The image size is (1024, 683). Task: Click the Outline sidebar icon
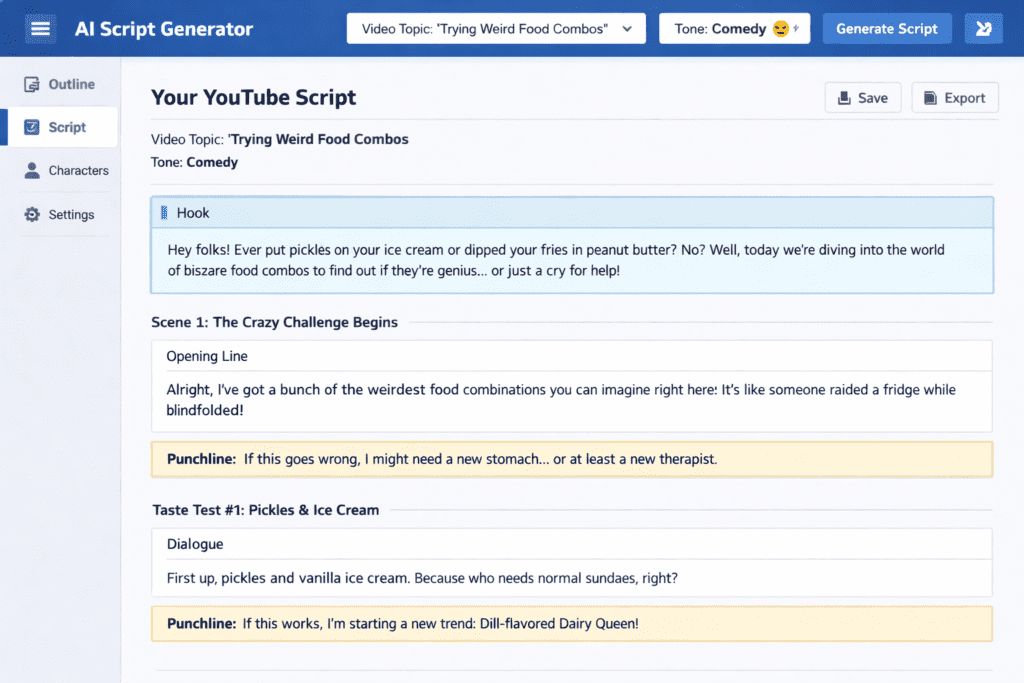[32, 85]
